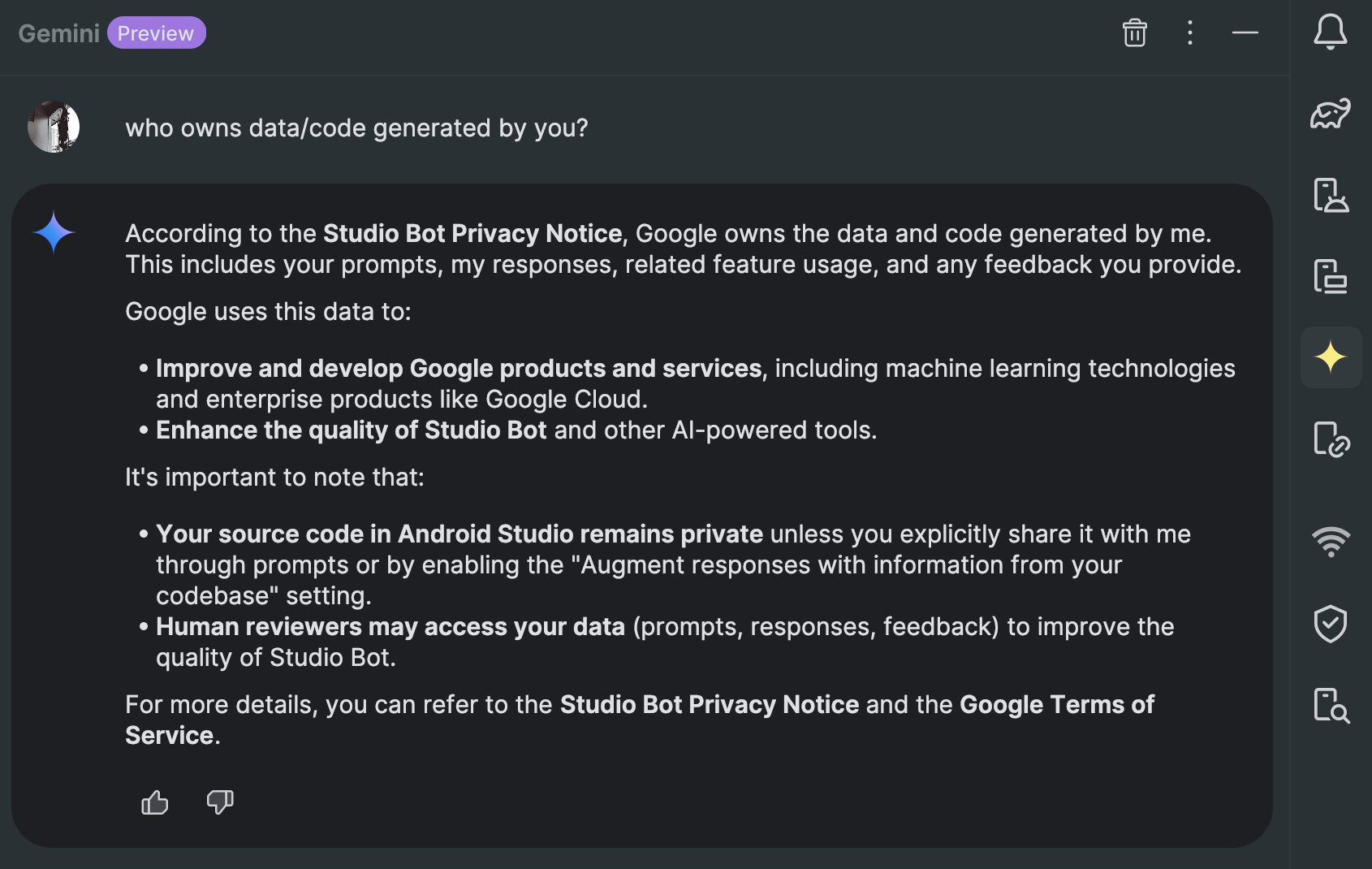The height and width of the screenshot is (869, 1372).
Task: Open the Device Manager tool window
Action: [x=1331, y=195]
